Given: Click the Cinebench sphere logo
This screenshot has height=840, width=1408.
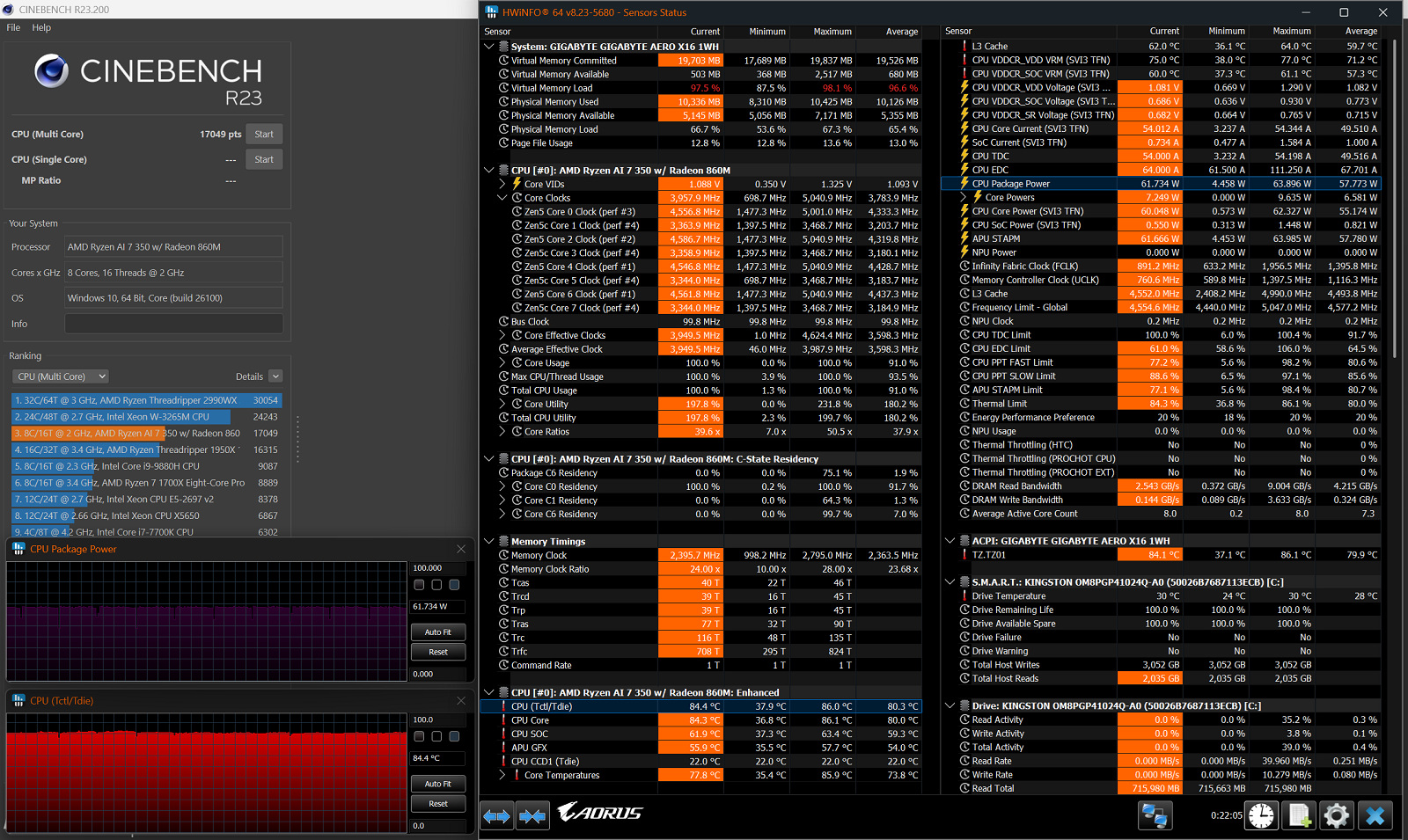Looking at the screenshot, I should pos(51,71).
